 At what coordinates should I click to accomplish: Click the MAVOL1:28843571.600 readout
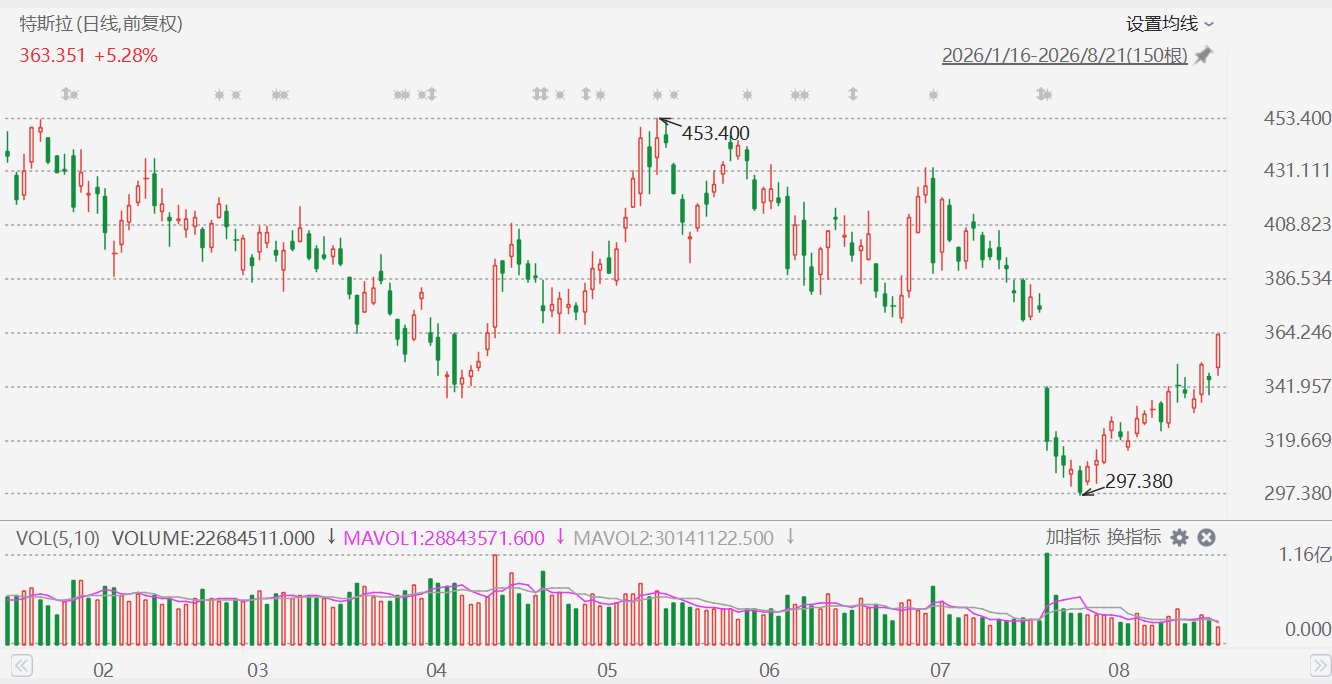point(444,538)
